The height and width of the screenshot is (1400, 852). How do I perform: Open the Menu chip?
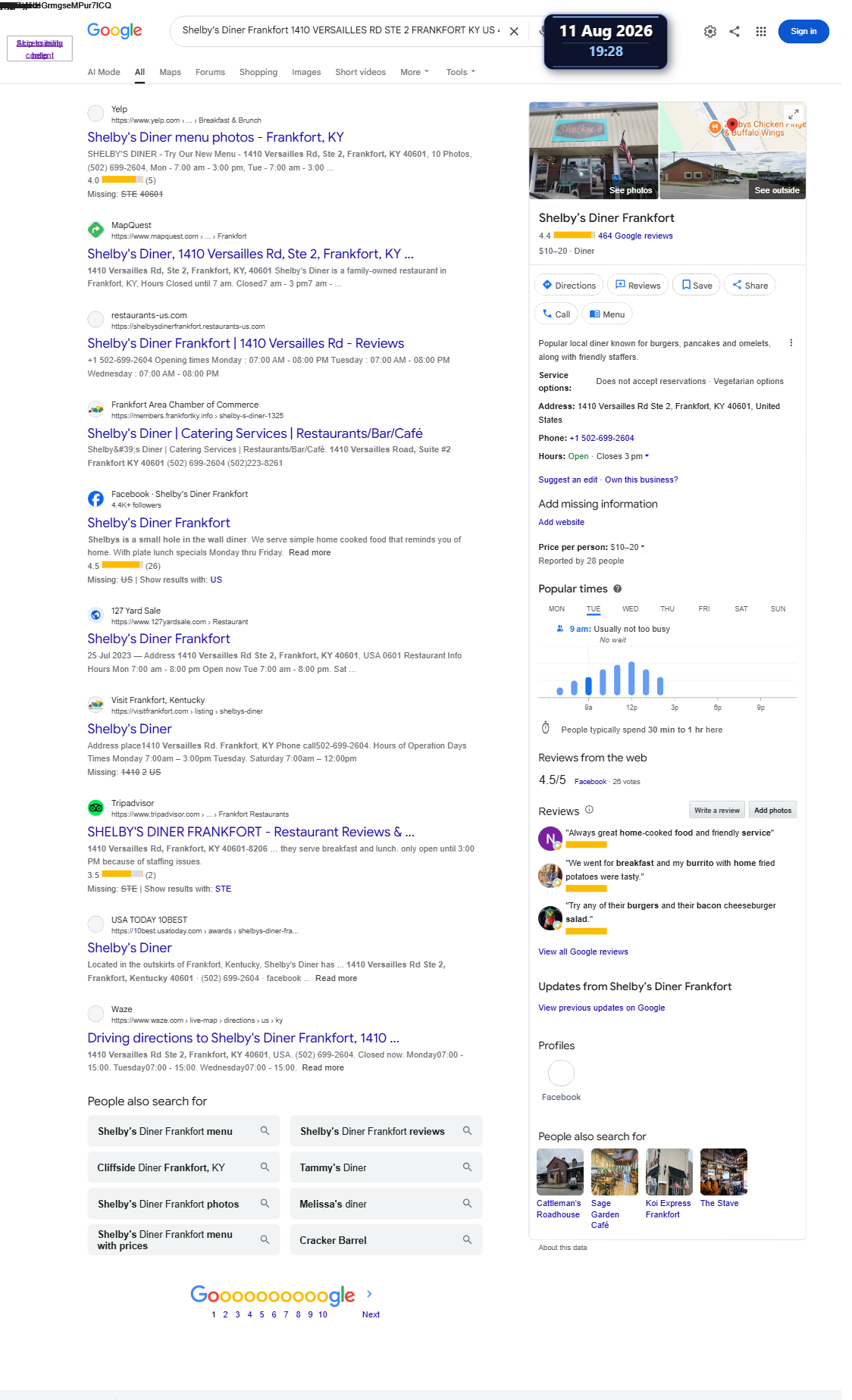[x=606, y=314]
